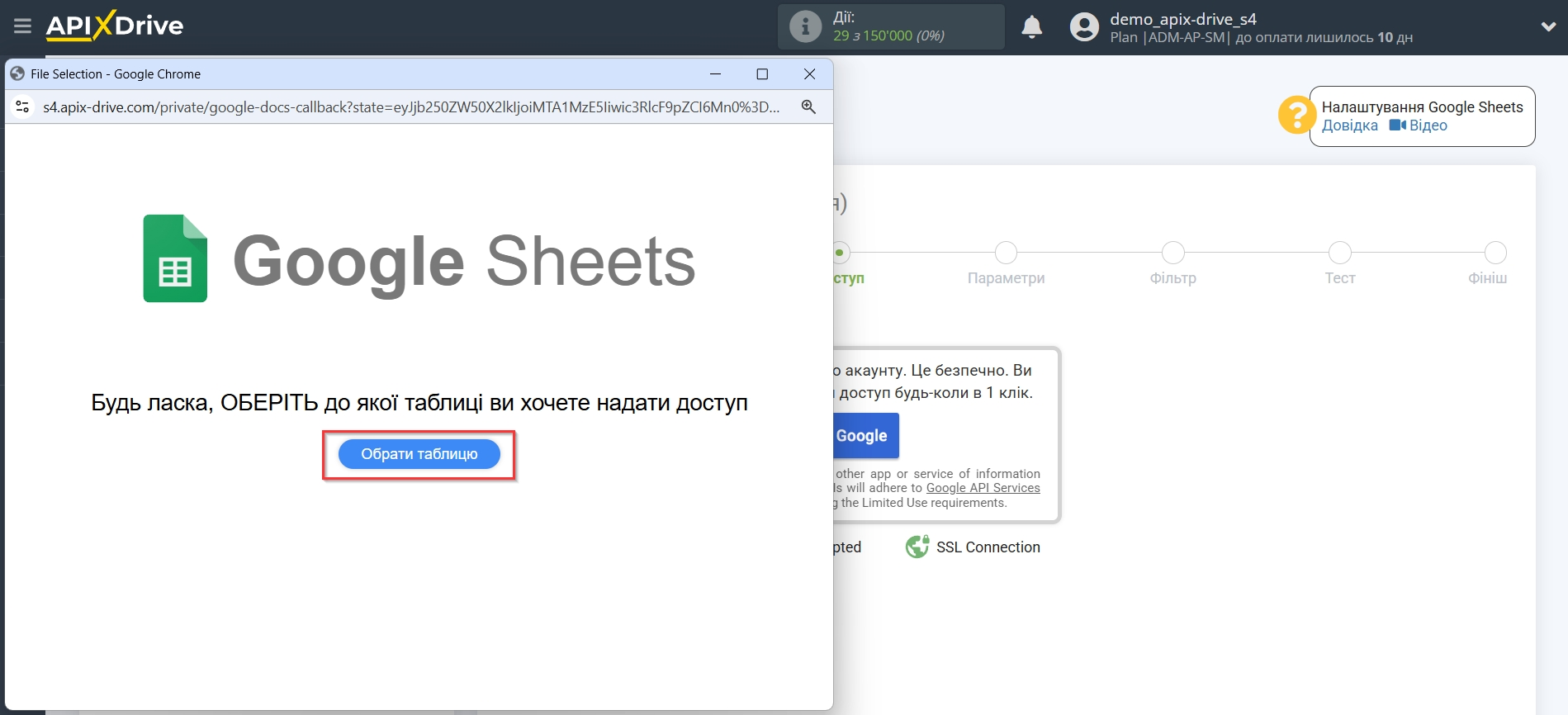Close the File Selection popup window
1568x715 pixels.
[809, 74]
